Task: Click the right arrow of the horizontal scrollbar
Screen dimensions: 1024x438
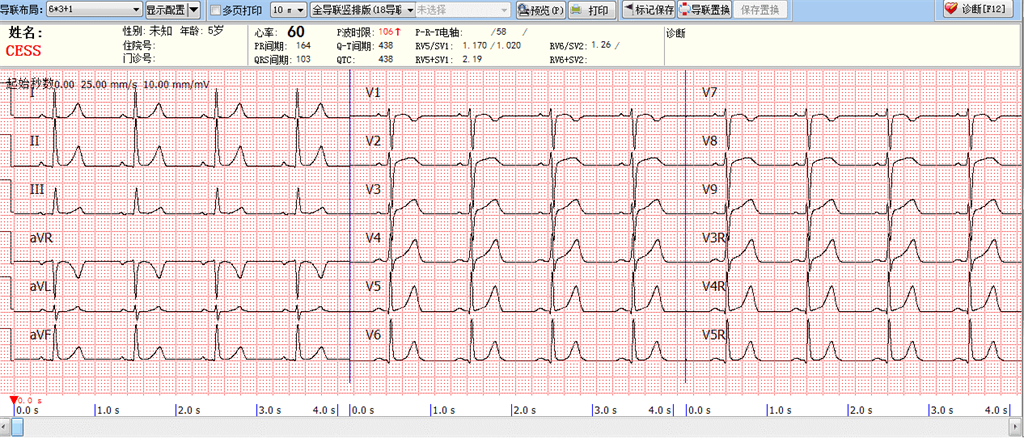Action: (x=1017, y=428)
